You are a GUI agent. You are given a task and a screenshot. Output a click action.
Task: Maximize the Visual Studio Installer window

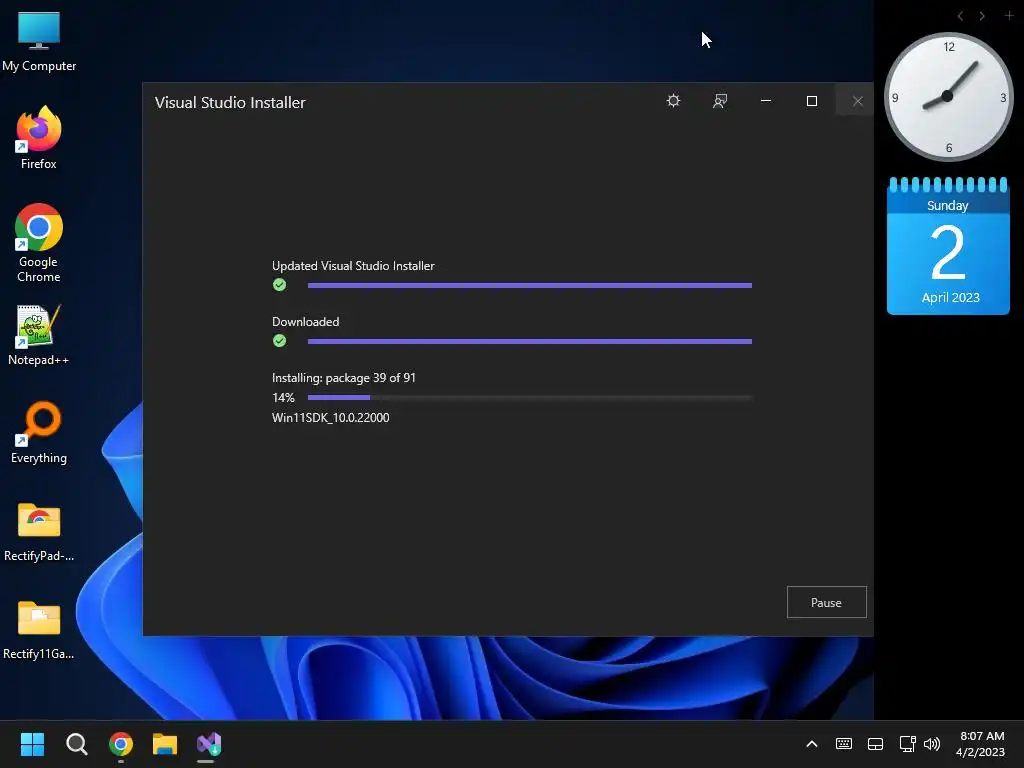tap(812, 101)
